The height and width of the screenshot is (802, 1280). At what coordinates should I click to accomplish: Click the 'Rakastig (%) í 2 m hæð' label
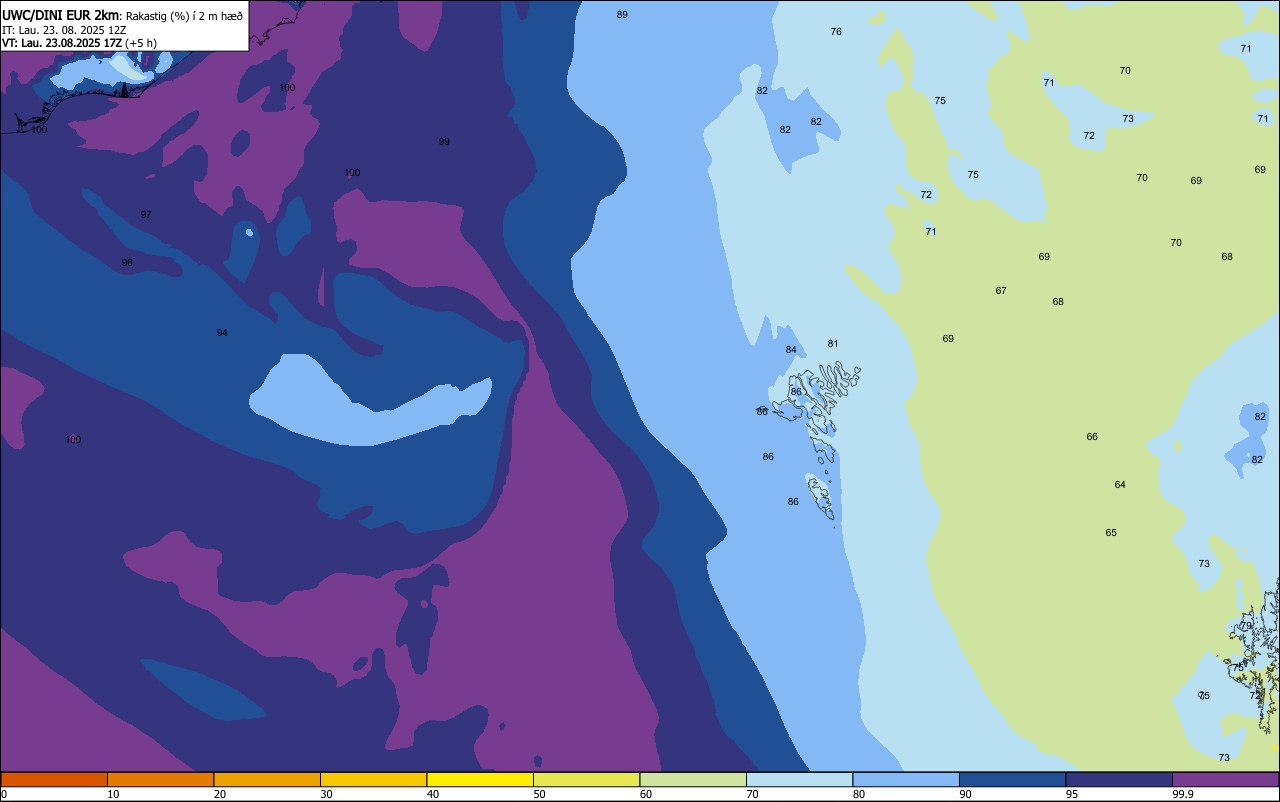point(184,15)
